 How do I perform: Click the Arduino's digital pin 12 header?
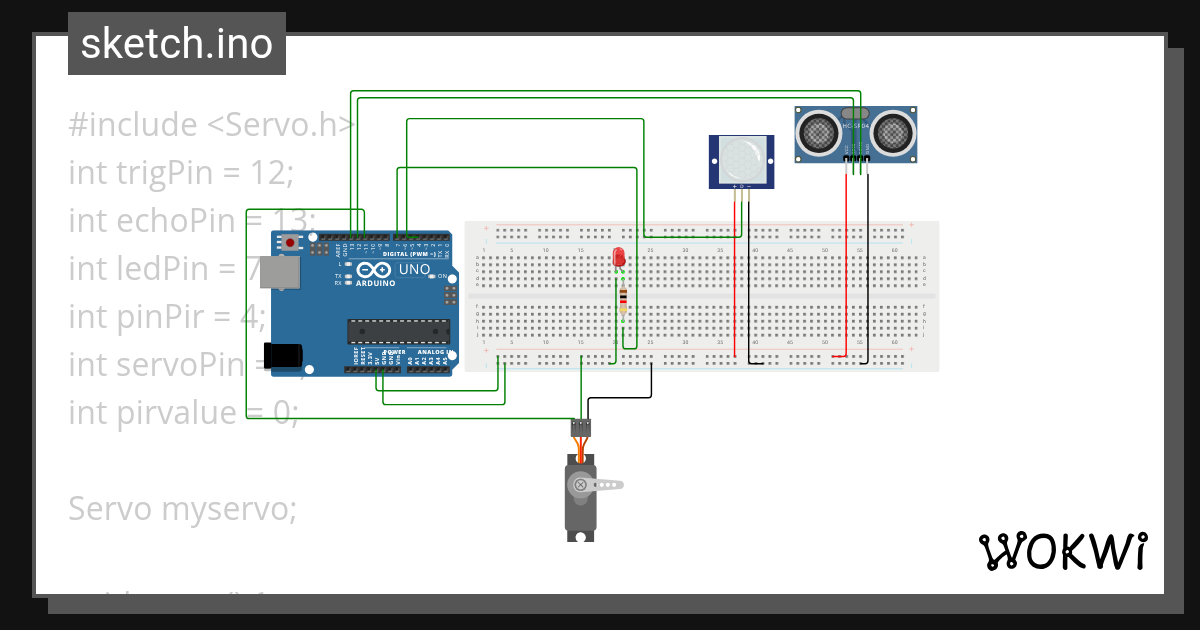click(358, 237)
